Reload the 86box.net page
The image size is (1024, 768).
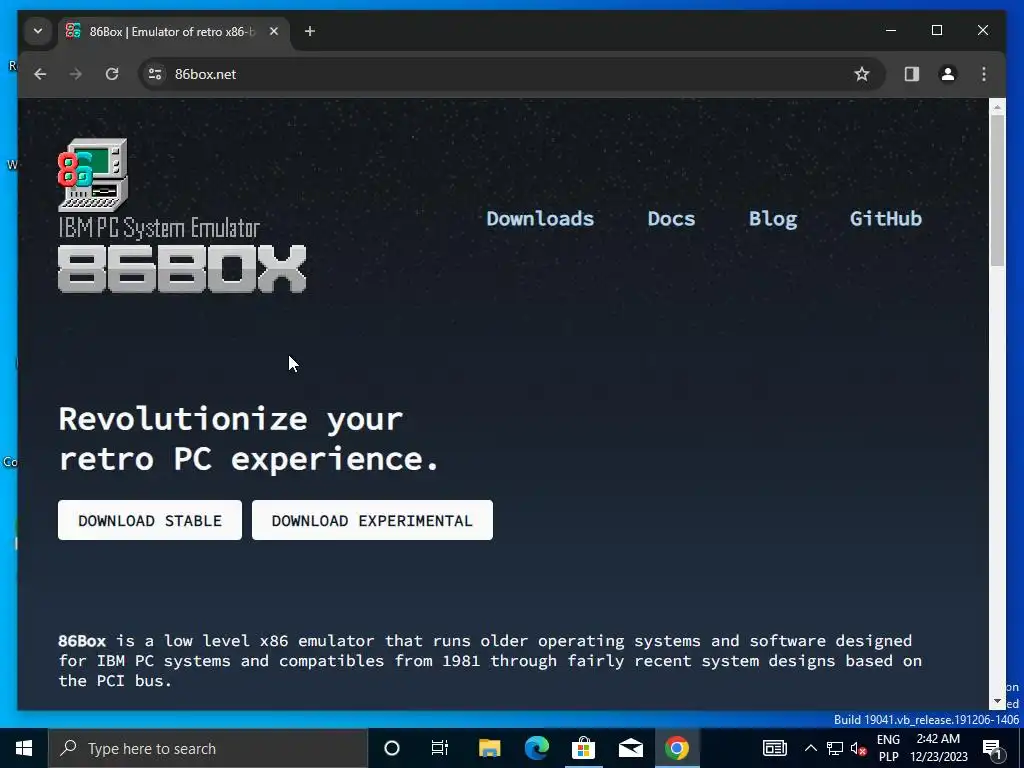pos(112,74)
